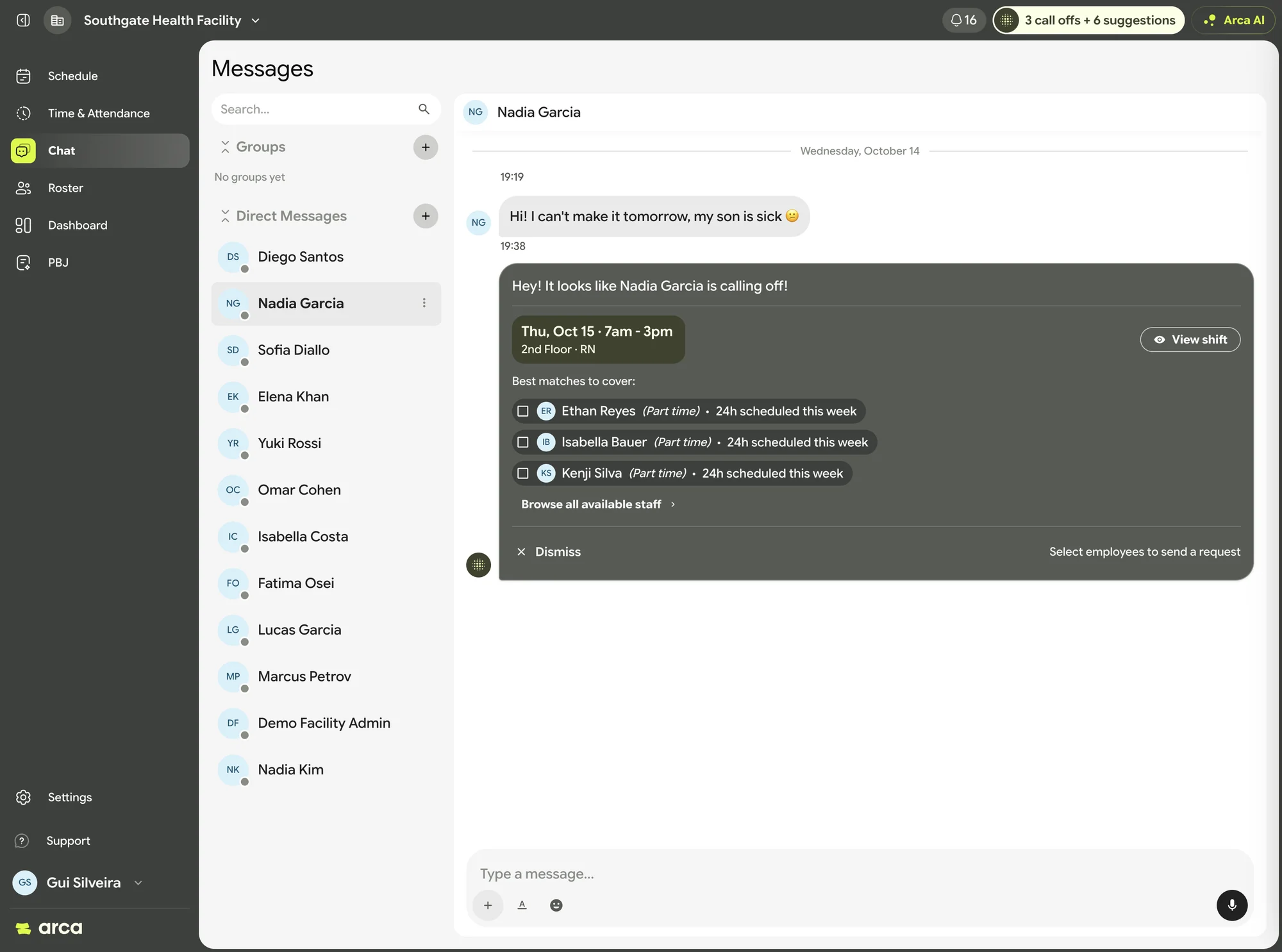The width and height of the screenshot is (1282, 952).
Task: Click the Type a message field
Action: (x=859, y=874)
